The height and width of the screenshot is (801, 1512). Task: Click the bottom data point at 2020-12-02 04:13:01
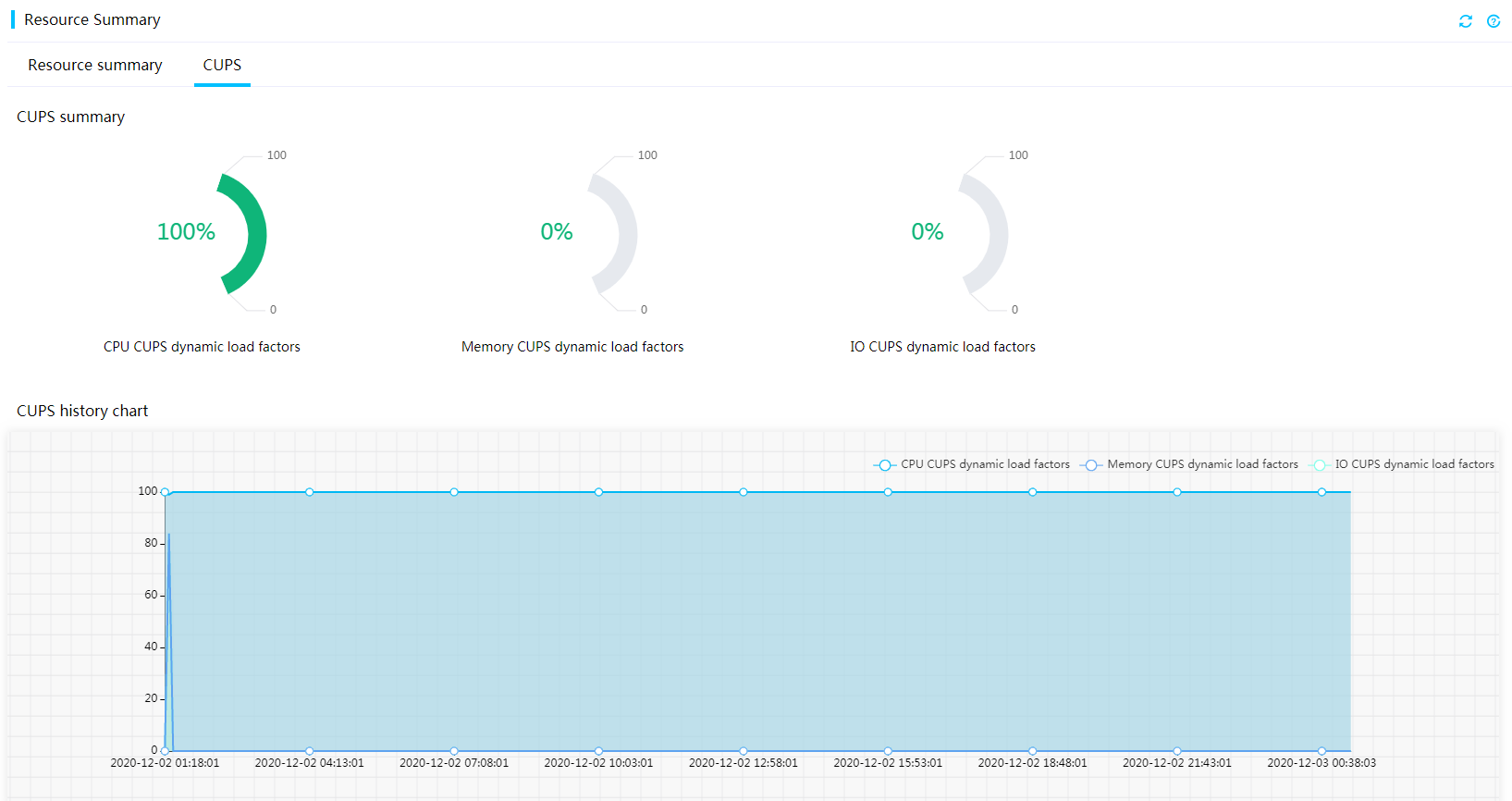click(x=310, y=751)
